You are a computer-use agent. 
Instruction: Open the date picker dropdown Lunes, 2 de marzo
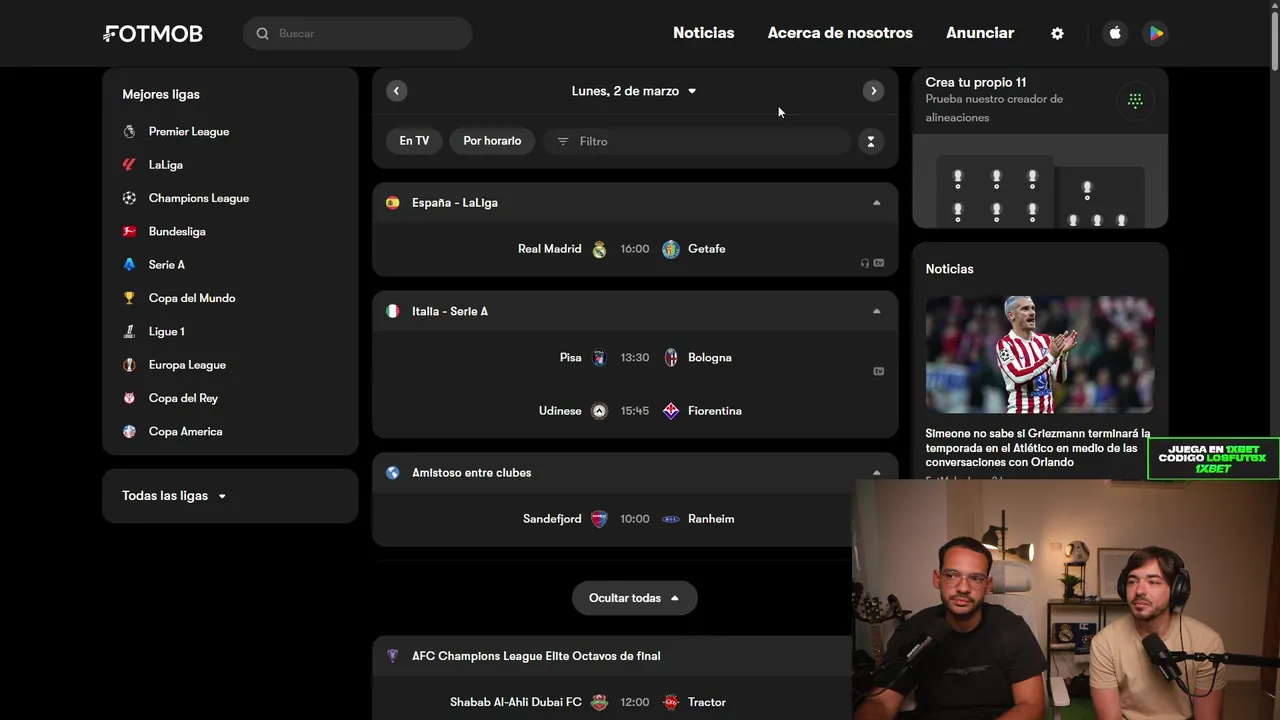(x=634, y=91)
